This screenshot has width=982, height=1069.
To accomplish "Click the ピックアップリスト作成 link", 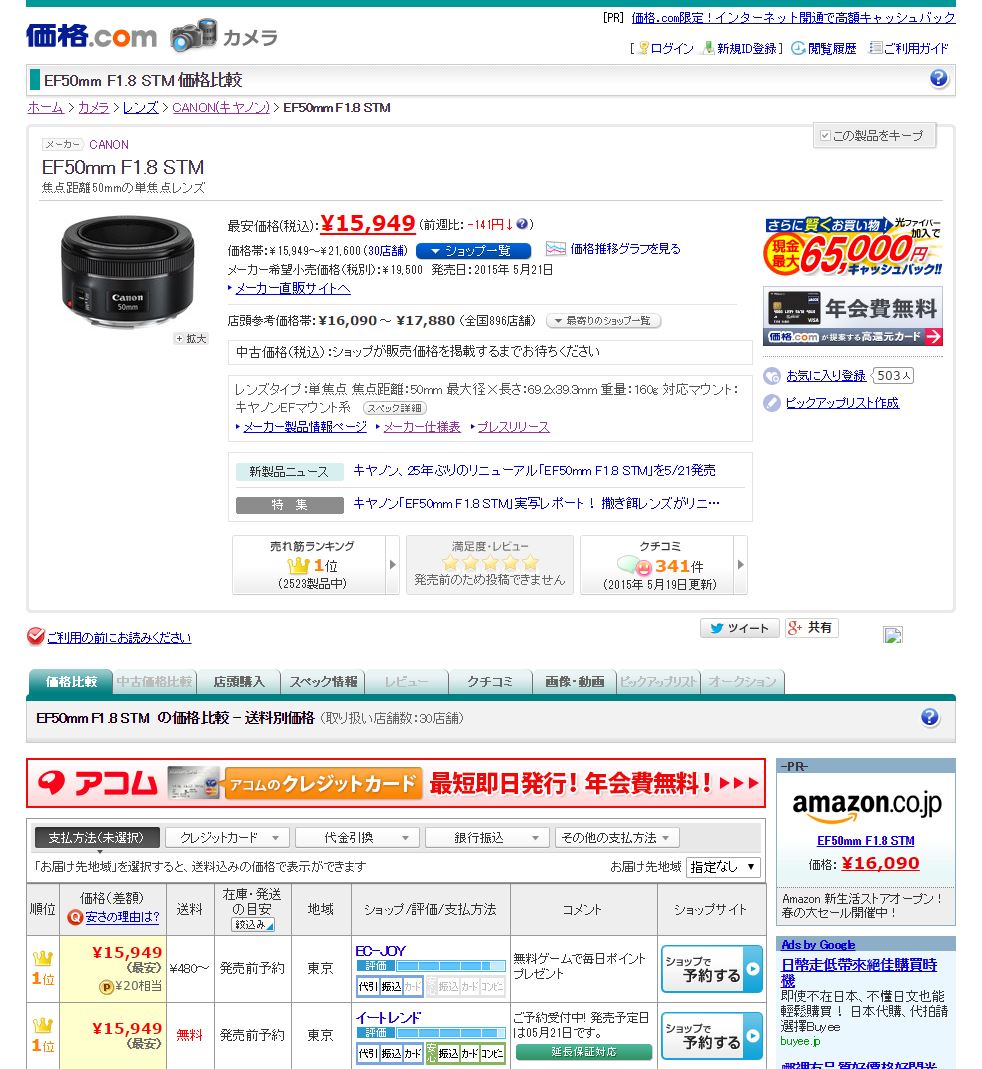I will click(842, 403).
